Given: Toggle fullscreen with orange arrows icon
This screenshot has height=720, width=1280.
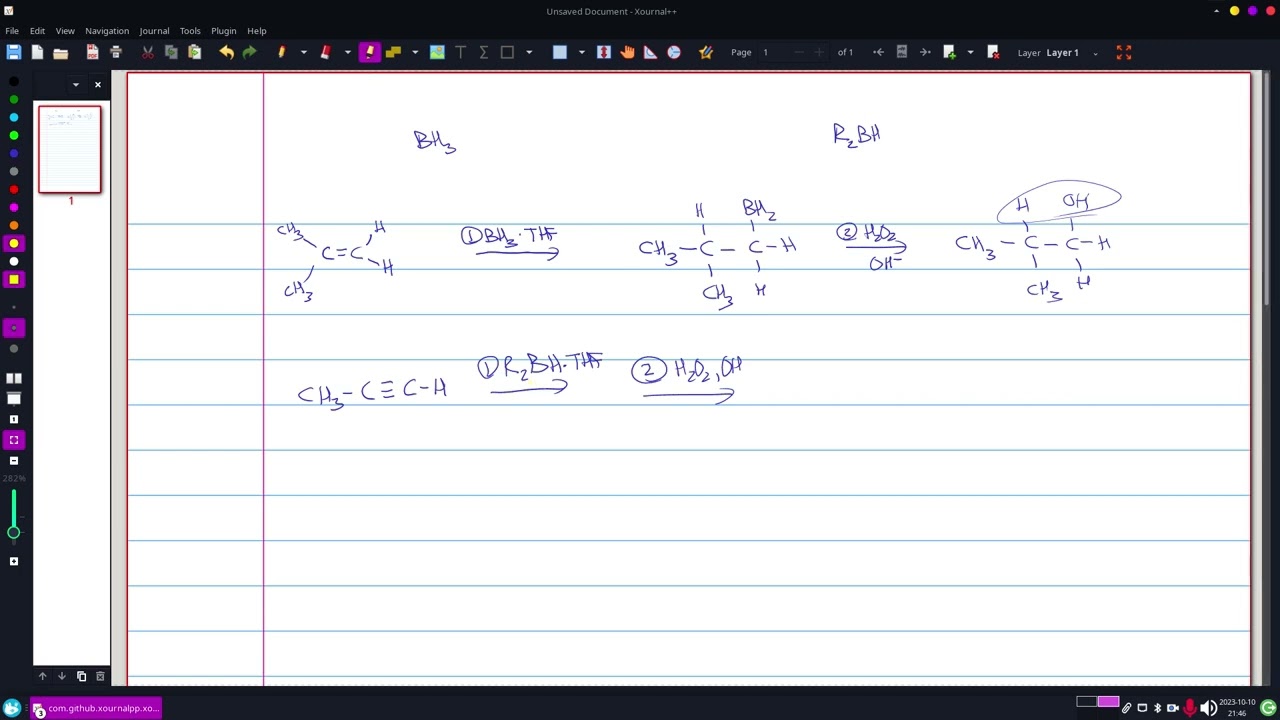Looking at the screenshot, I should [1124, 52].
